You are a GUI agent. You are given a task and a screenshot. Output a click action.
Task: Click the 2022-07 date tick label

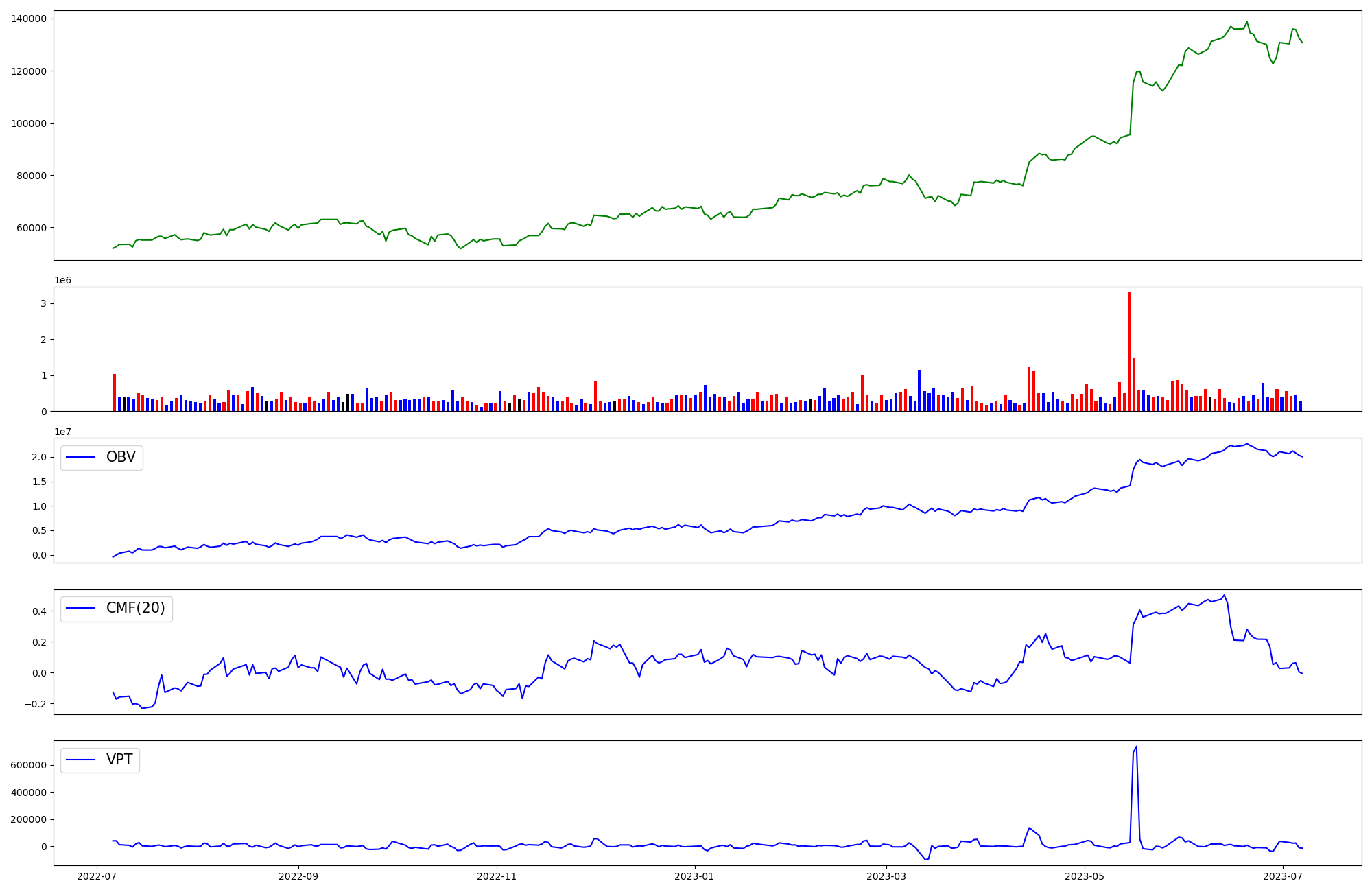click(97, 876)
